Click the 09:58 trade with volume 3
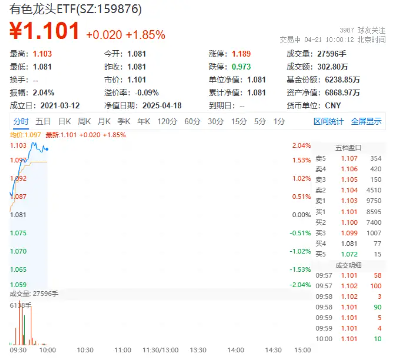This screenshot has width=395, height=362. 349,297
